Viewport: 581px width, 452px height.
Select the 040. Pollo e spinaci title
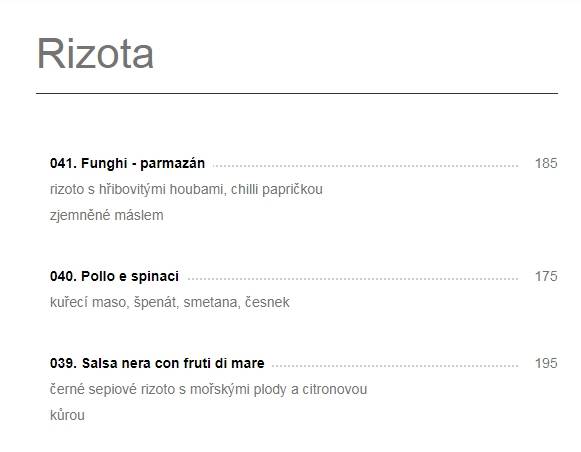pos(114,276)
